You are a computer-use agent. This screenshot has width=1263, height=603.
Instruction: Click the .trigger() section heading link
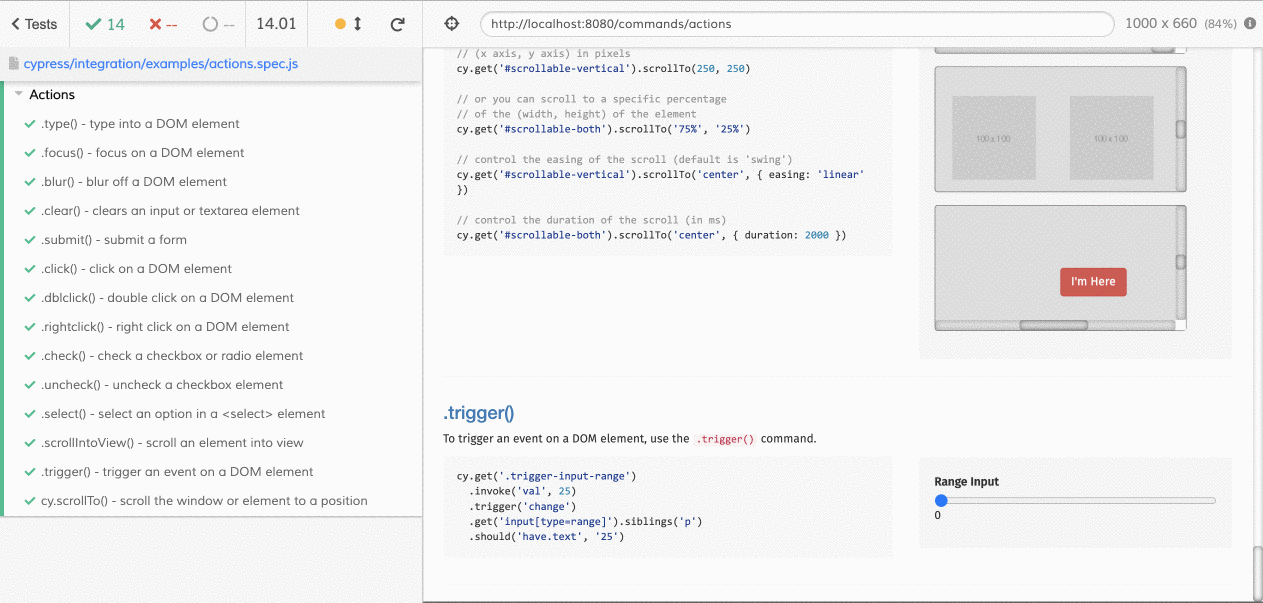479,412
